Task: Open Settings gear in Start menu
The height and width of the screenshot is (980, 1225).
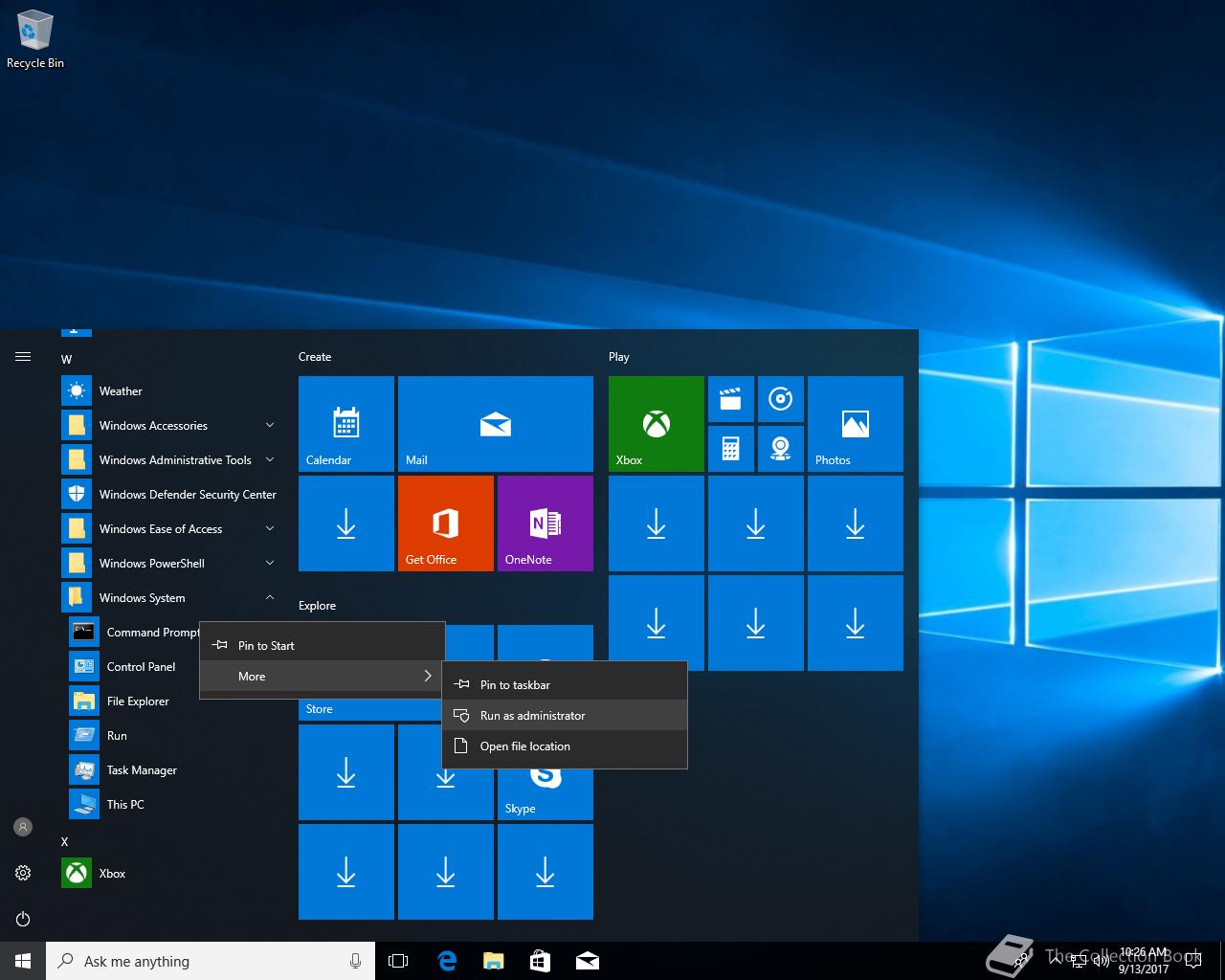Action: pyautogui.click(x=23, y=873)
